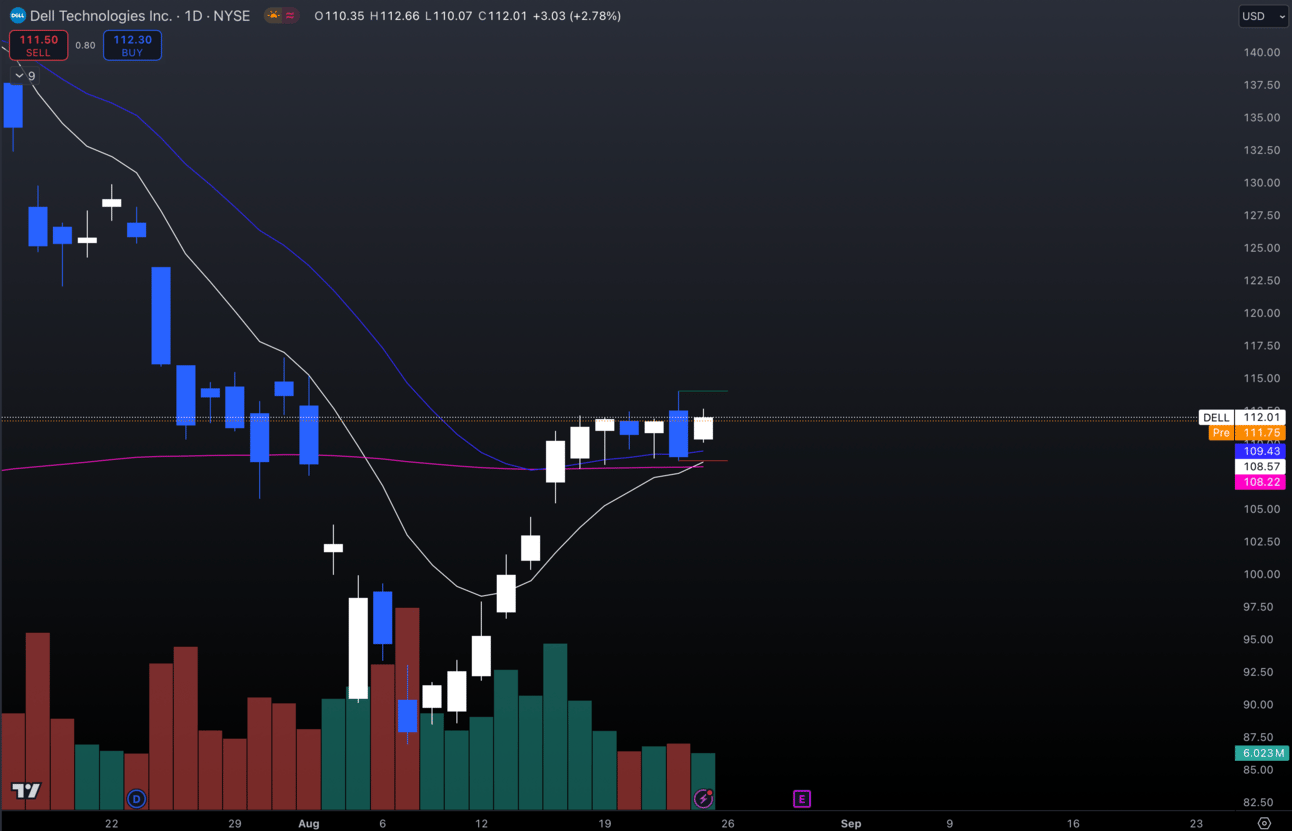Click the Dell logo icon beside the title
Image resolution: width=1292 pixels, height=831 pixels.
(17, 16)
